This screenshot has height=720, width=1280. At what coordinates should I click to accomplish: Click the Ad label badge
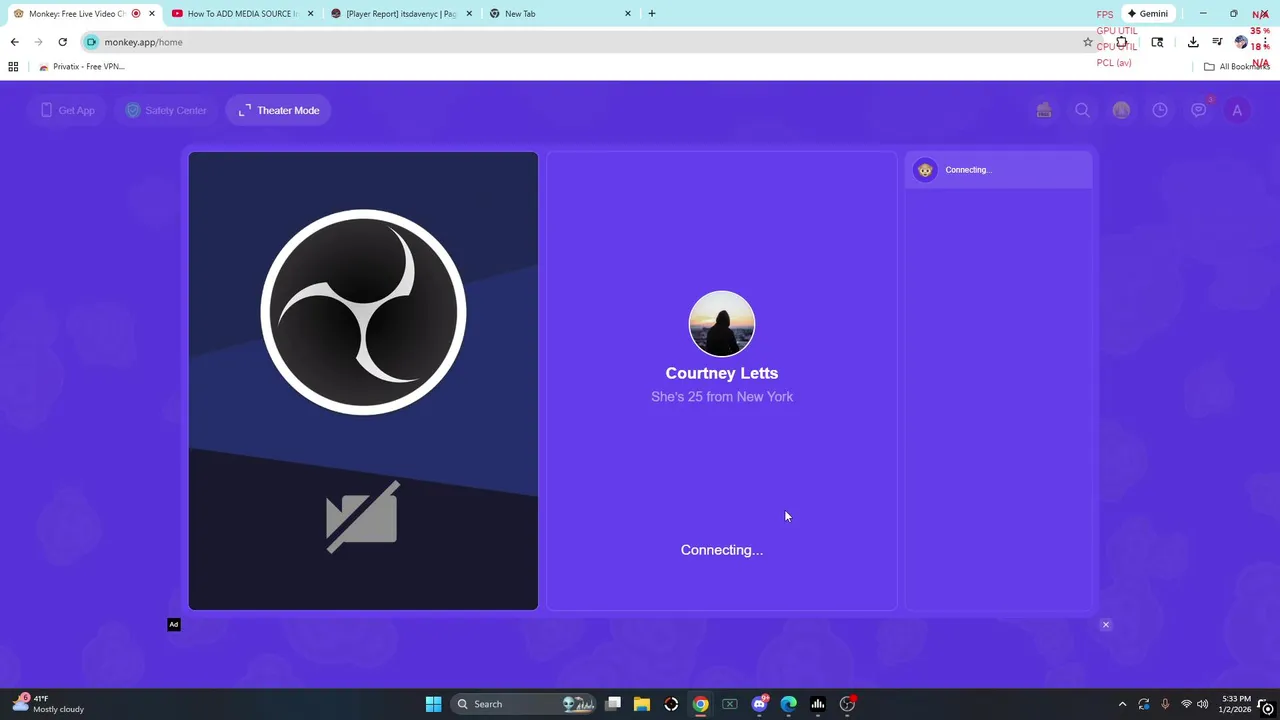coord(174,625)
